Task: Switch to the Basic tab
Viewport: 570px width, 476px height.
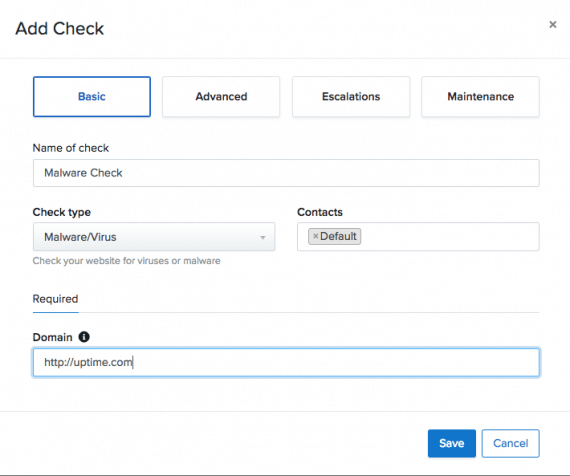Action: 92,96
